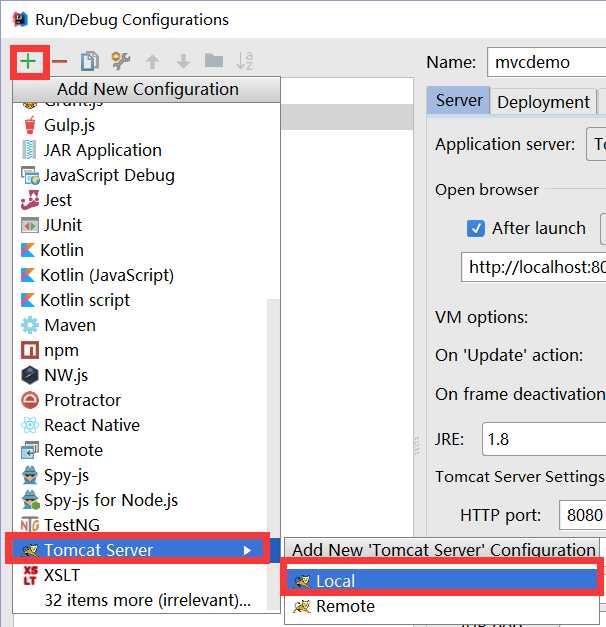Select Remote debug configuration type
This screenshot has height=627, width=606.
pyautogui.click(x=140, y=450)
